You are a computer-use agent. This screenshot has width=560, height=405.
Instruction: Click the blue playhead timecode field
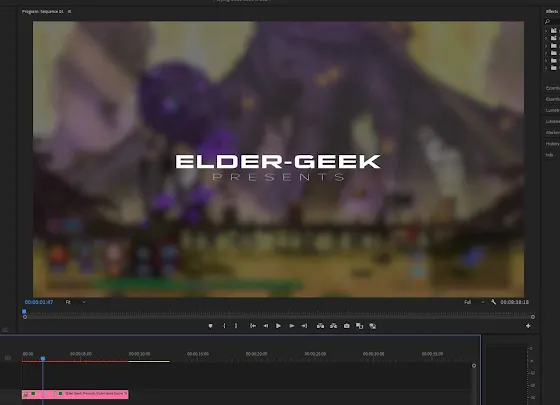[x=39, y=302]
